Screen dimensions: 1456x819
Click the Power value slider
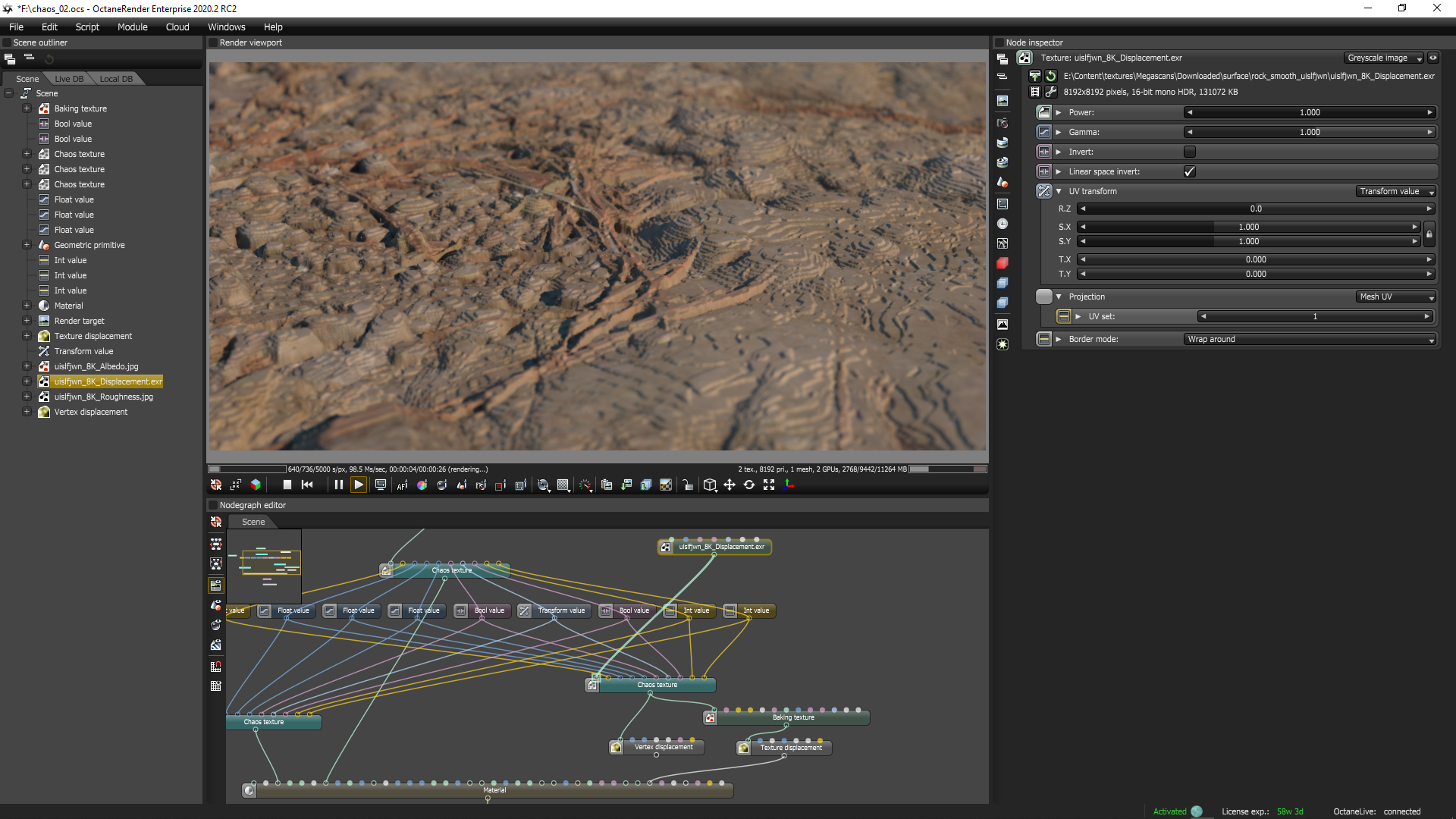1310,112
